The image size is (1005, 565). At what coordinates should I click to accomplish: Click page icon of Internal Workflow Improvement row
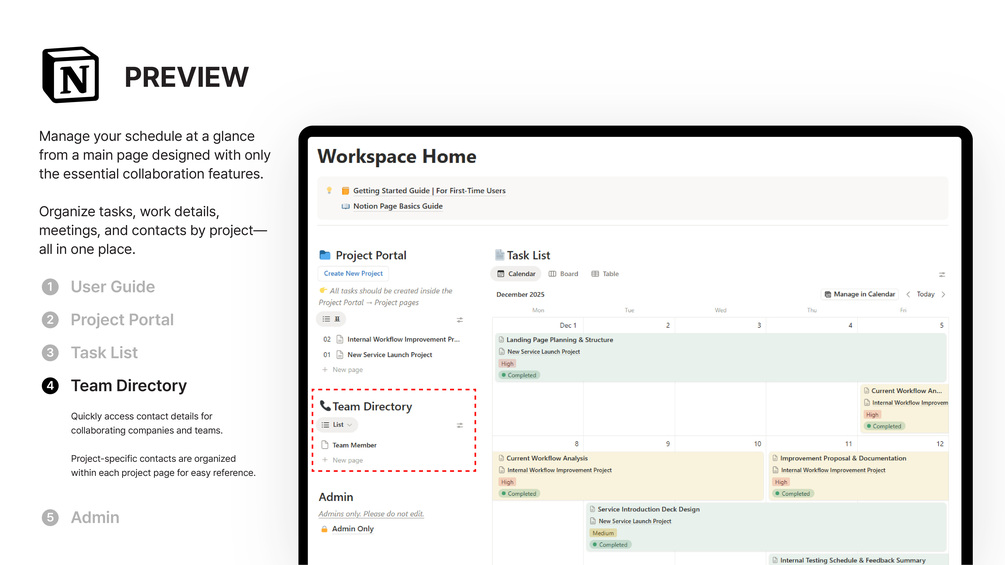(340, 340)
